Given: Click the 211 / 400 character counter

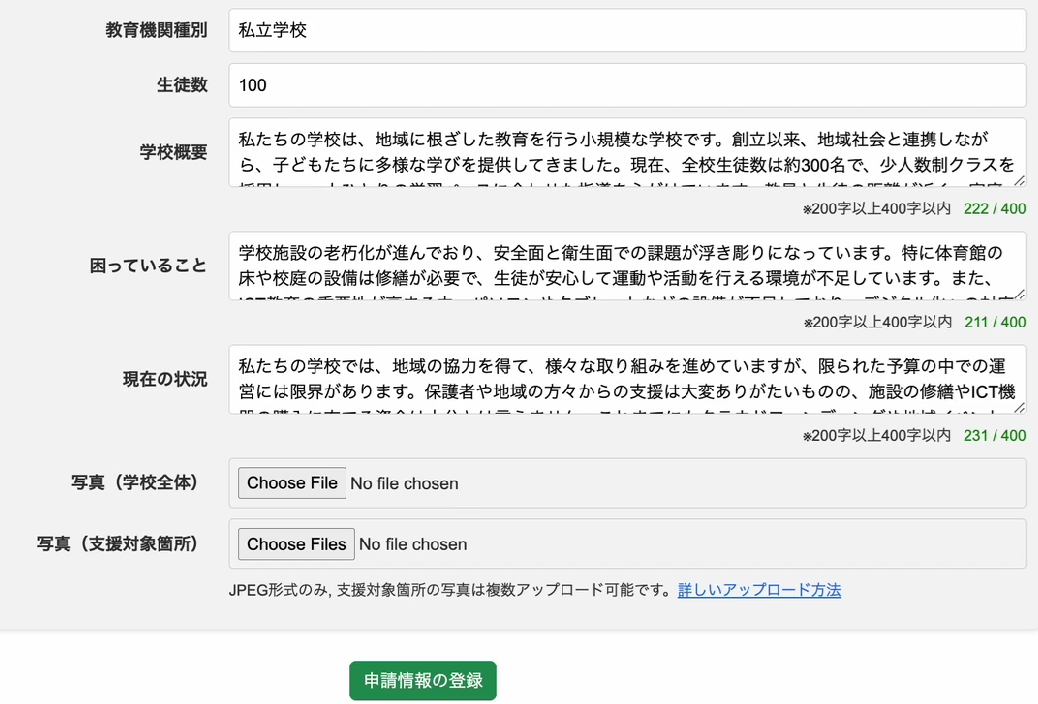Looking at the screenshot, I should (995, 322).
